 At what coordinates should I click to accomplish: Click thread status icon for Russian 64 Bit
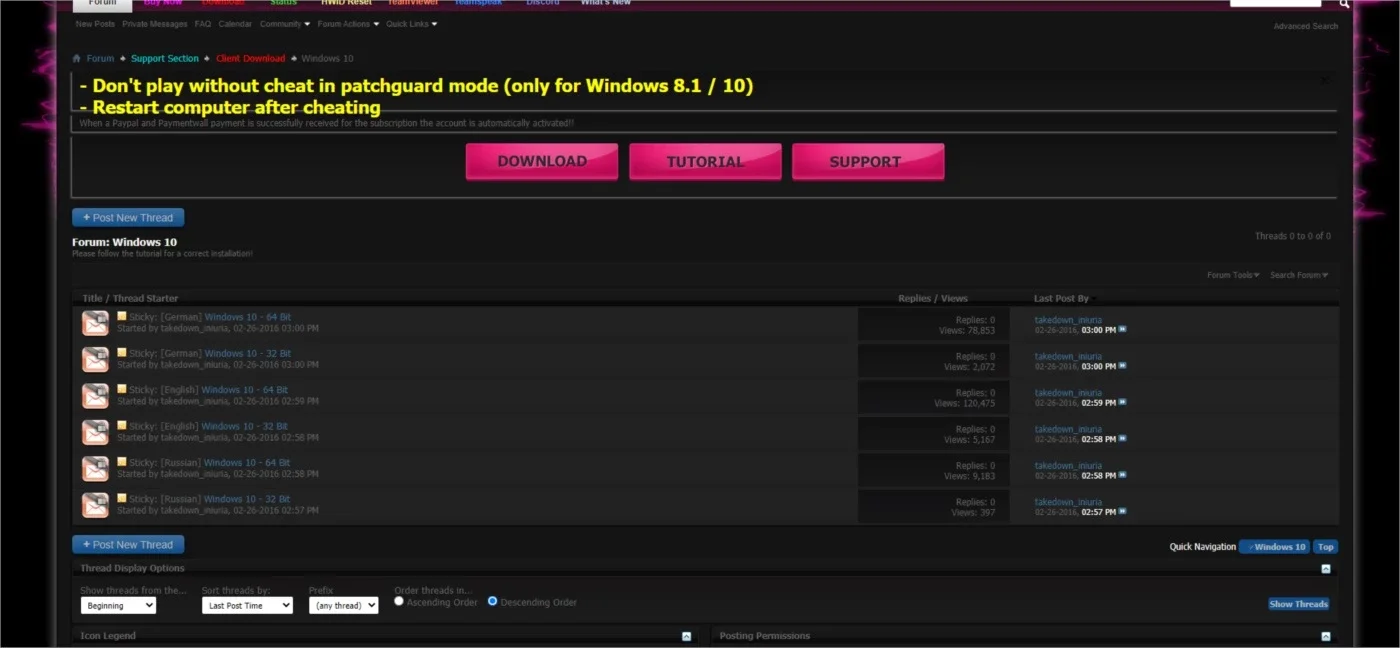pos(95,468)
